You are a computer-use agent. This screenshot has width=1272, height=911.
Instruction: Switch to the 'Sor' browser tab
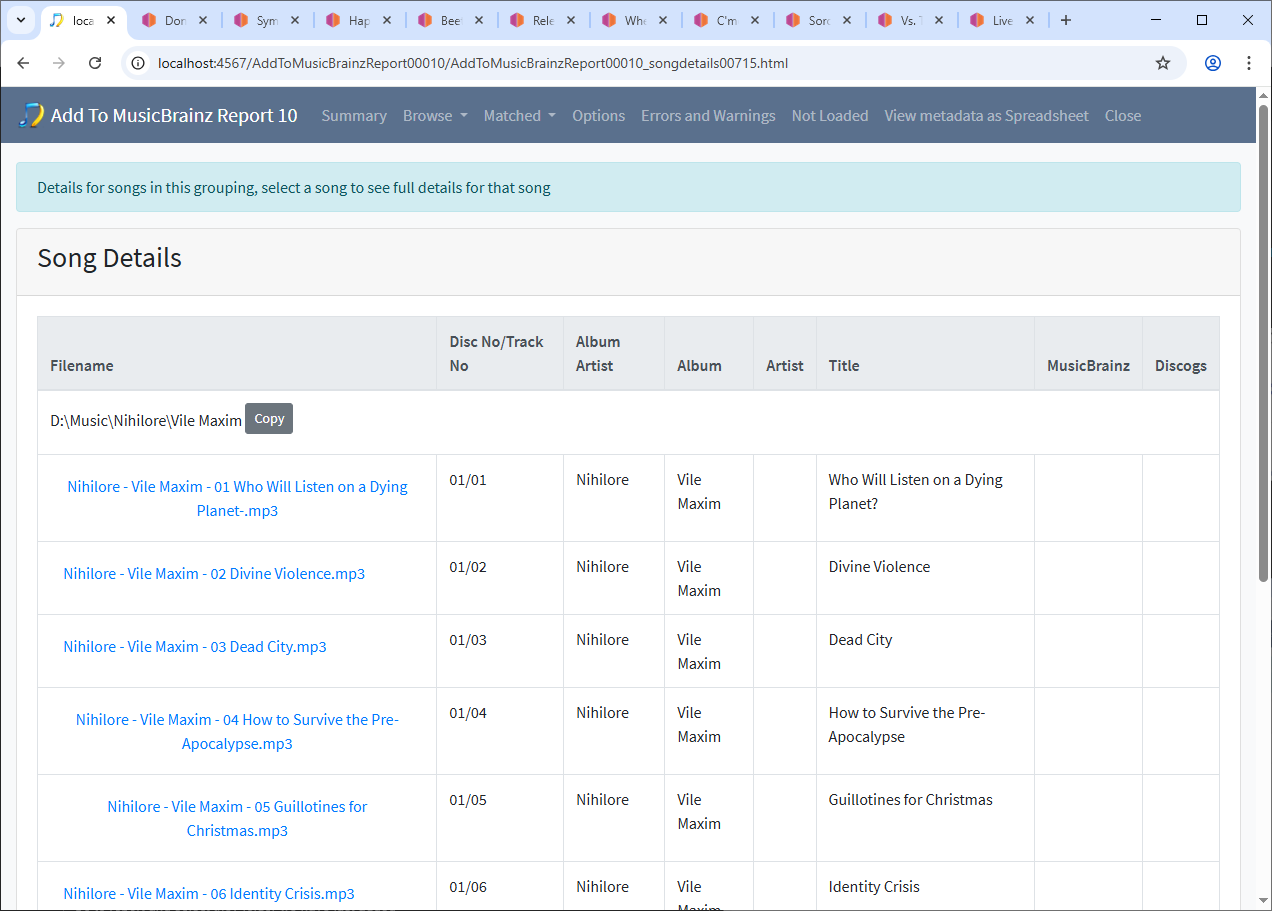point(819,20)
